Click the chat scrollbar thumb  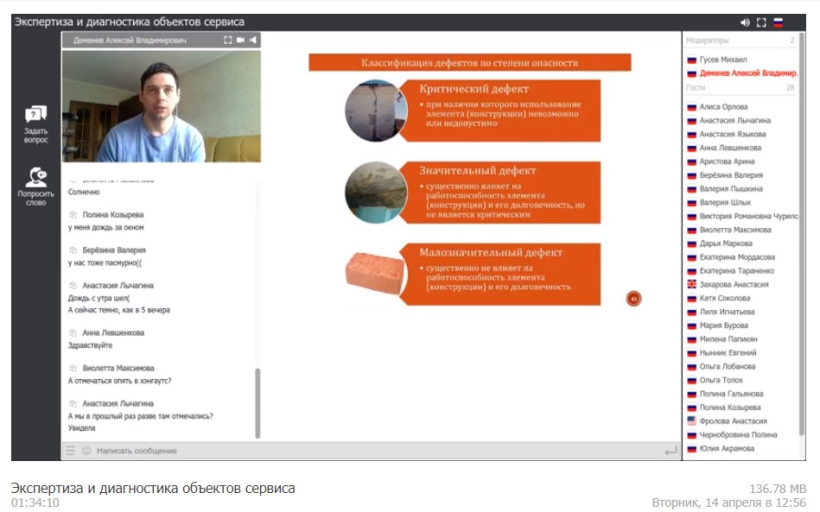pos(257,403)
